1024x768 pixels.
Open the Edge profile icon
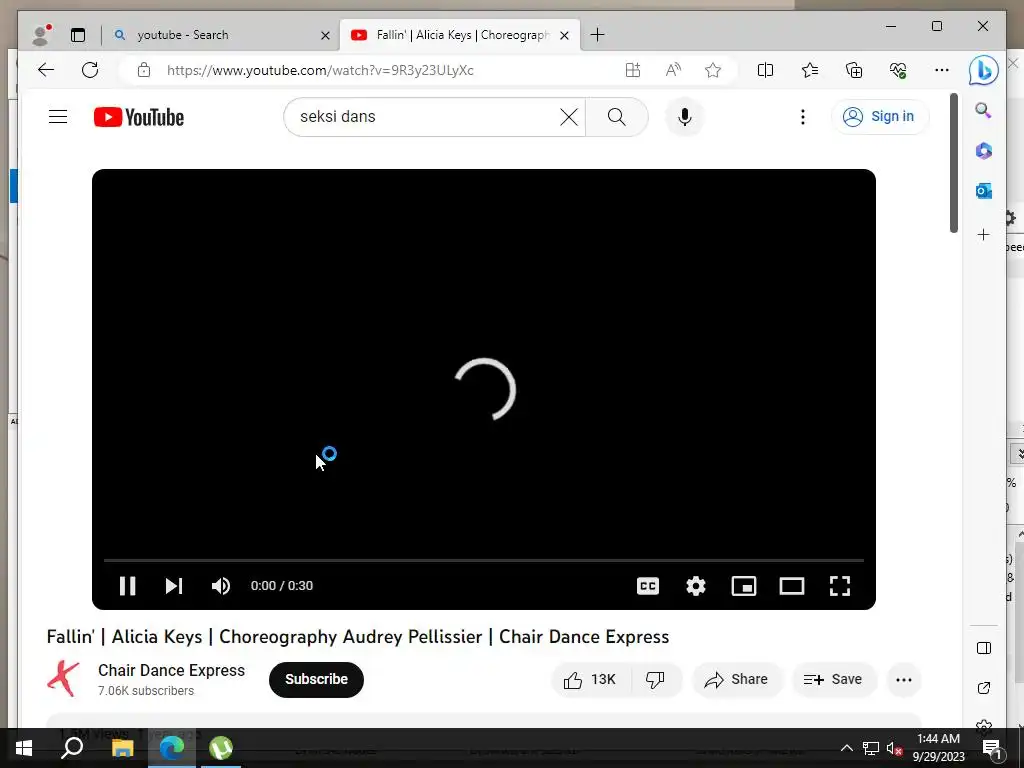42,35
